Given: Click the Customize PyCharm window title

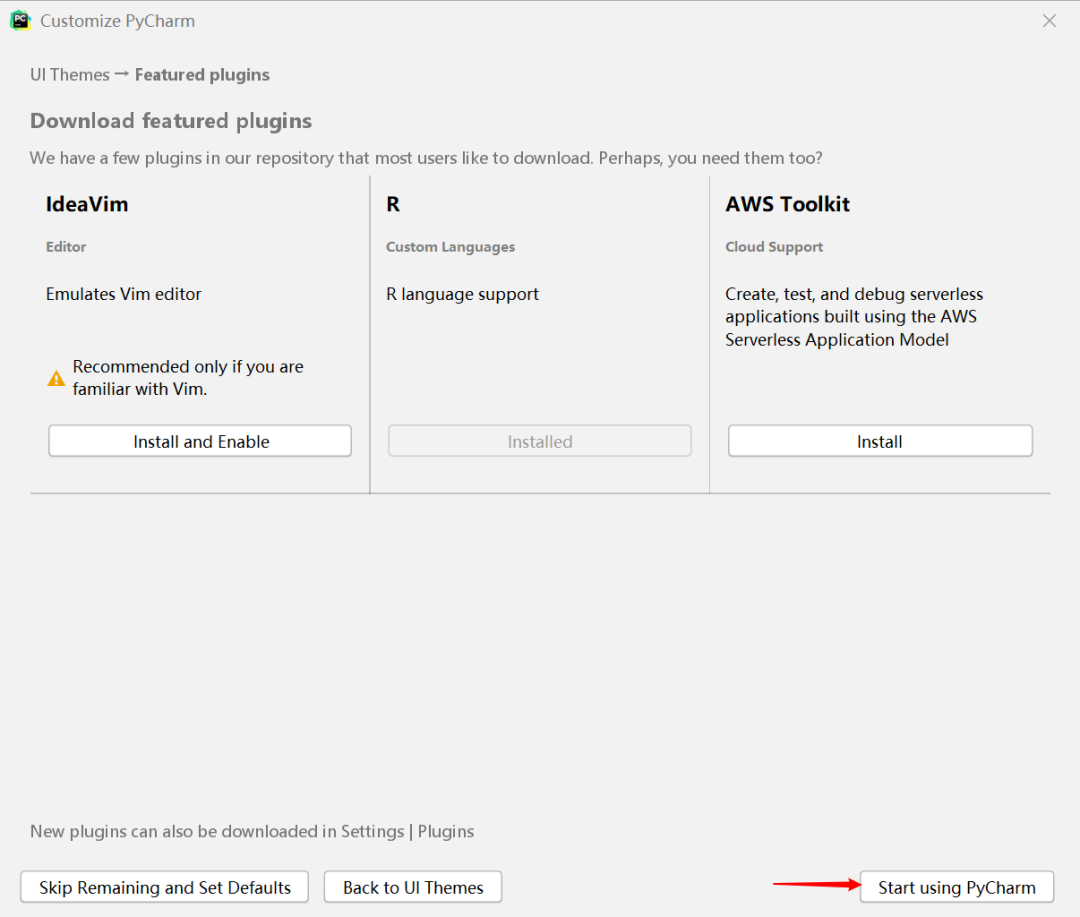Looking at the screenshot, I should pos(118,21).
